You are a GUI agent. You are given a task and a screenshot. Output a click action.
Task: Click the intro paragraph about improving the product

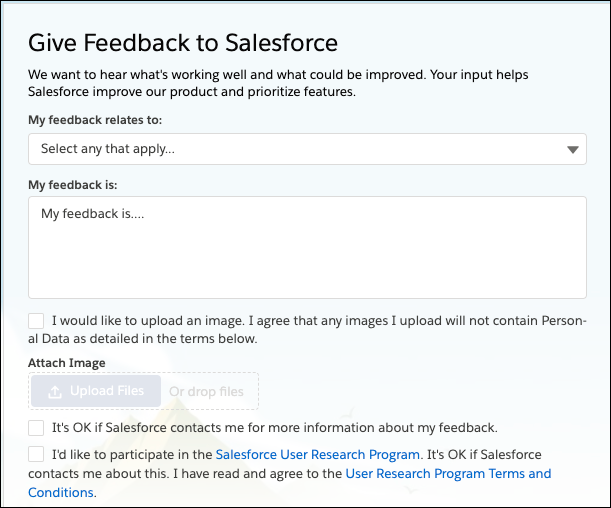click(278, 84)
